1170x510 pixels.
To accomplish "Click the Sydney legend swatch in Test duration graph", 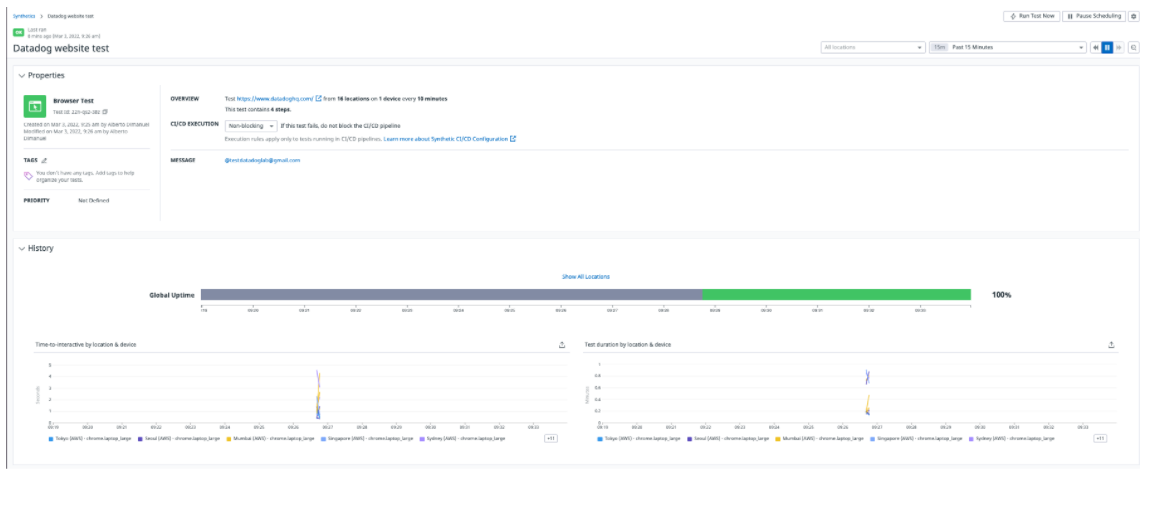I will click(972, 438).
